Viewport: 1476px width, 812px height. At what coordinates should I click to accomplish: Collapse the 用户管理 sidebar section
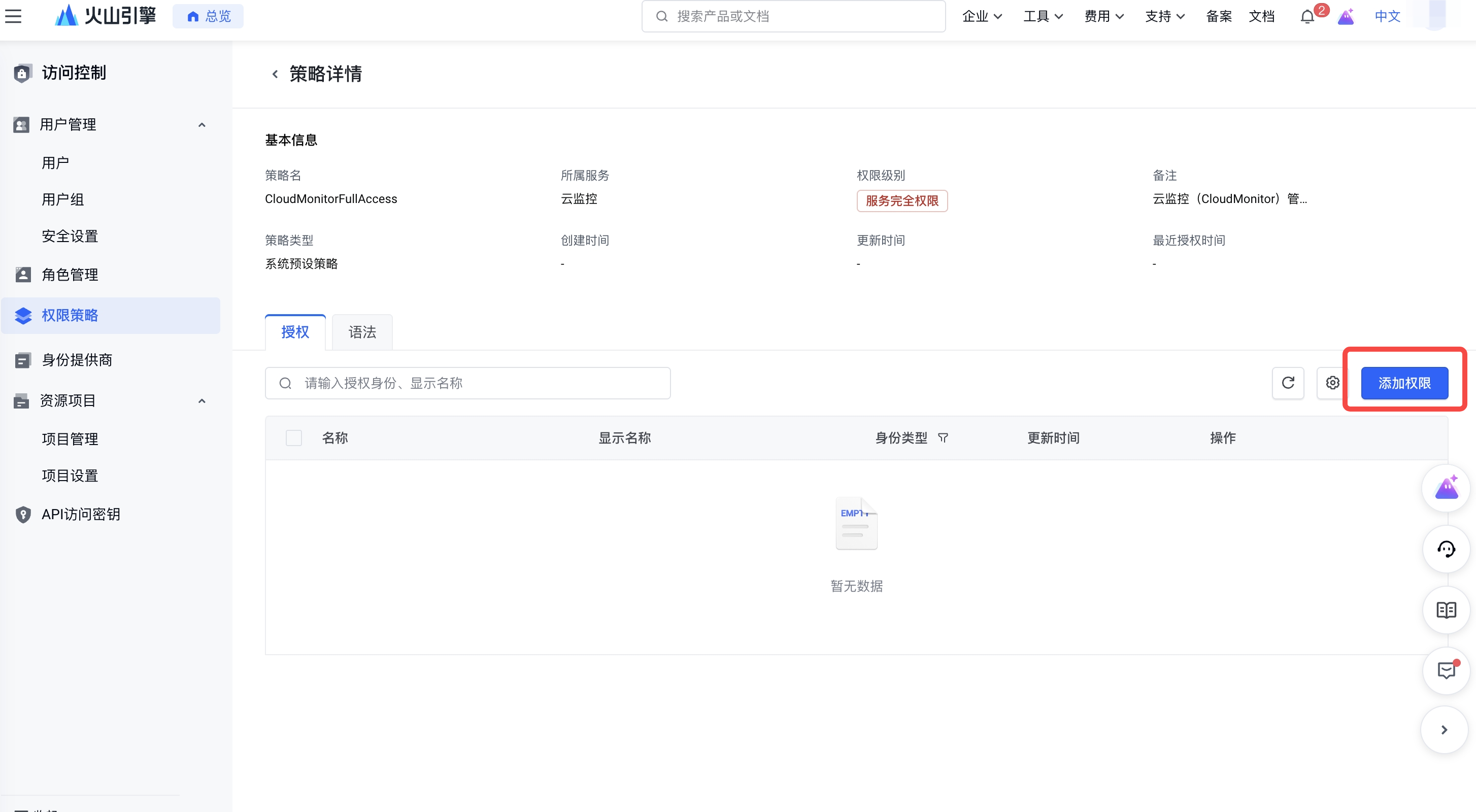click(x=202, y=124)
